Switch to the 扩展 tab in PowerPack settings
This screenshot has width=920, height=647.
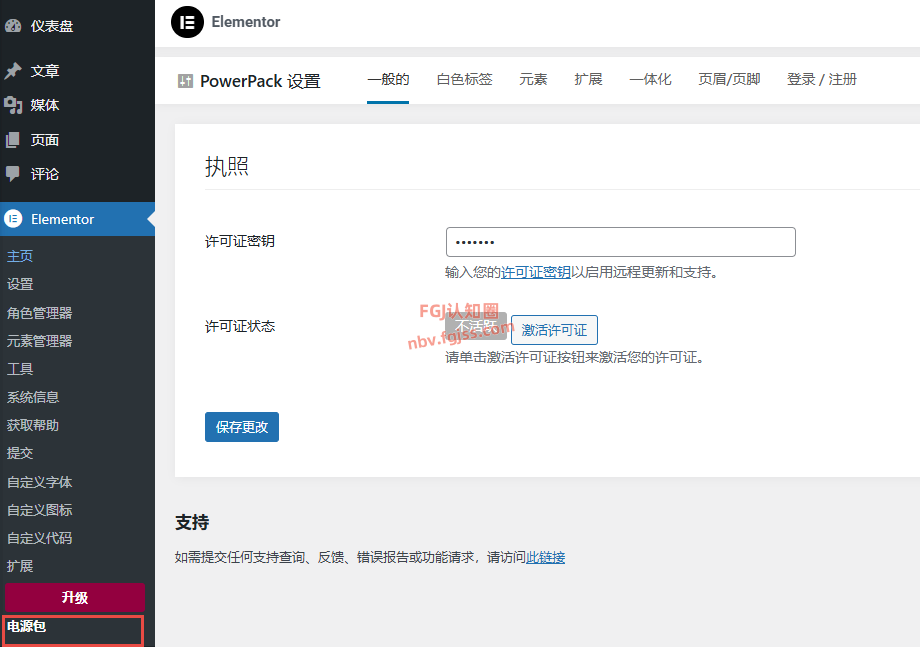coord(588,80)
